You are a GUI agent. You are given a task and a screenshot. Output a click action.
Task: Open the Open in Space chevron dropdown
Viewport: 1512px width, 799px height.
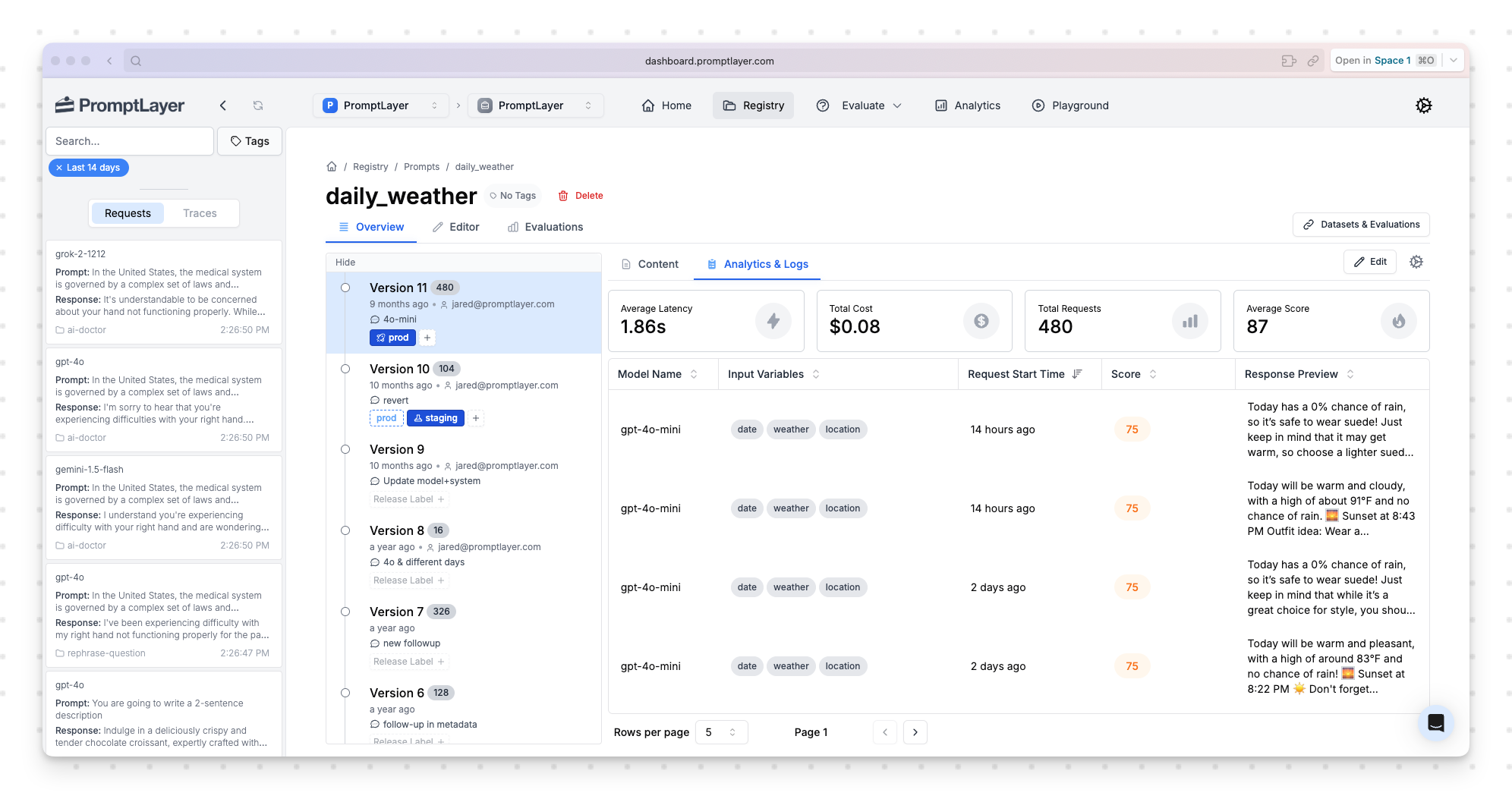tap(1454, 61)
